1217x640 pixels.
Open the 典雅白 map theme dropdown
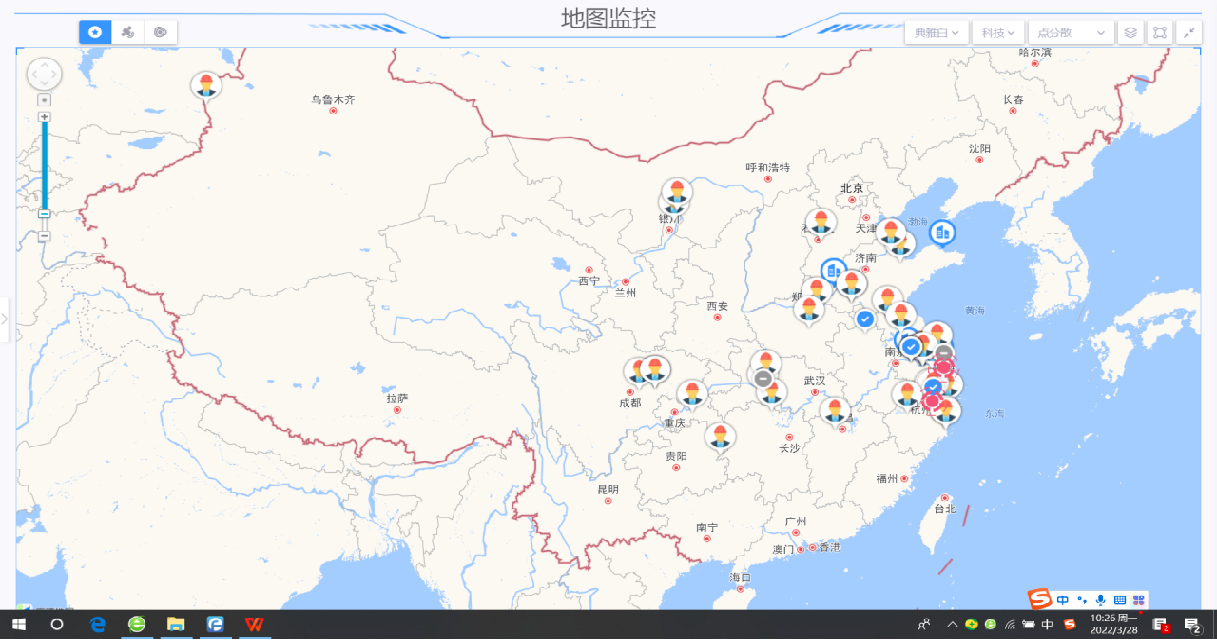[x=937, y=33]
